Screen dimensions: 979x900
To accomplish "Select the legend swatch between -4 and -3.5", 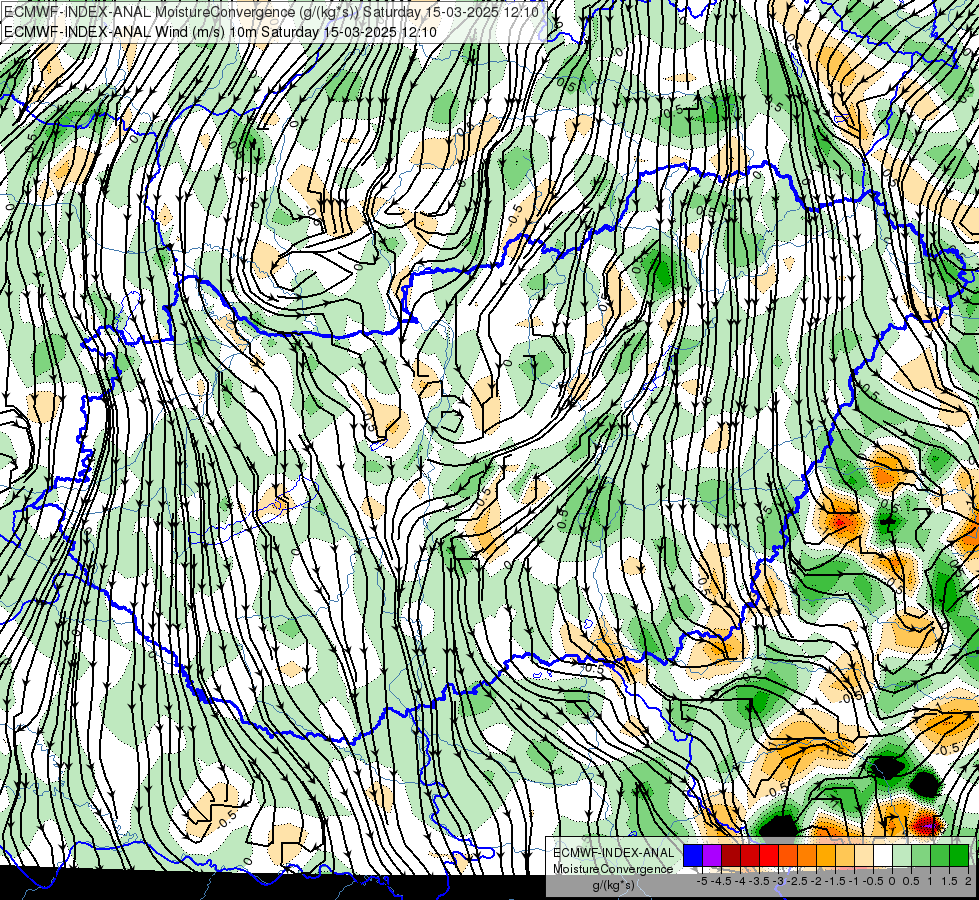I will [750, 856].
